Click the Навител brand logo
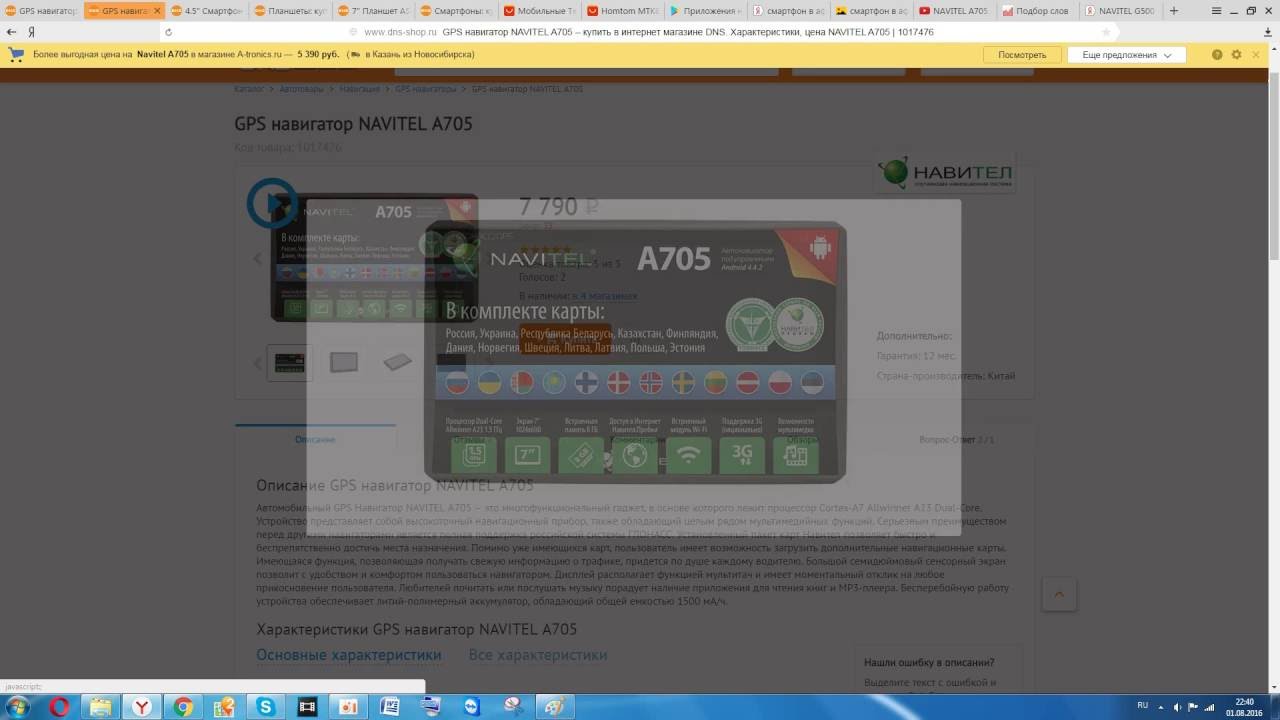The width and height of the screenshot is (1280, 720). click(x=945, y=172)
